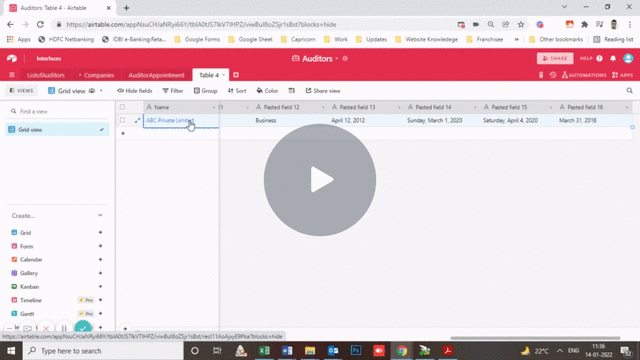The width and height of the screenshot is (640, 360).
Task: Click the Interfaces button
Action: (49, 59)
